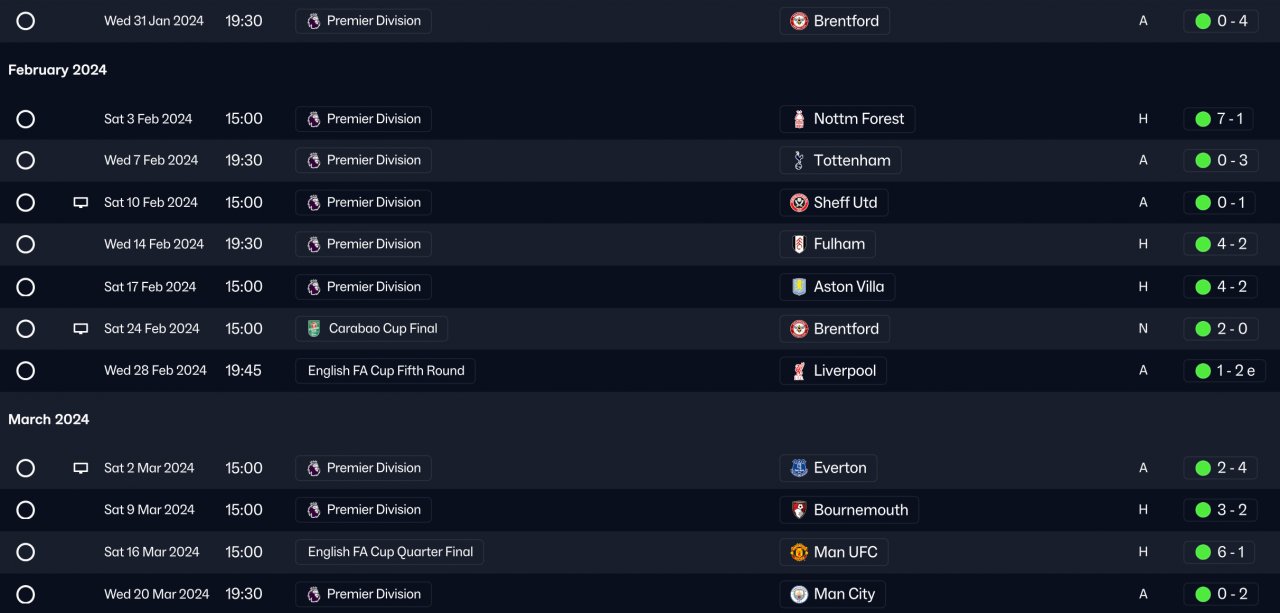Open the 7 - 1 result against Nottm Forest
Viewport: 1280px width, 613px height.
[x=1220, y=119]
